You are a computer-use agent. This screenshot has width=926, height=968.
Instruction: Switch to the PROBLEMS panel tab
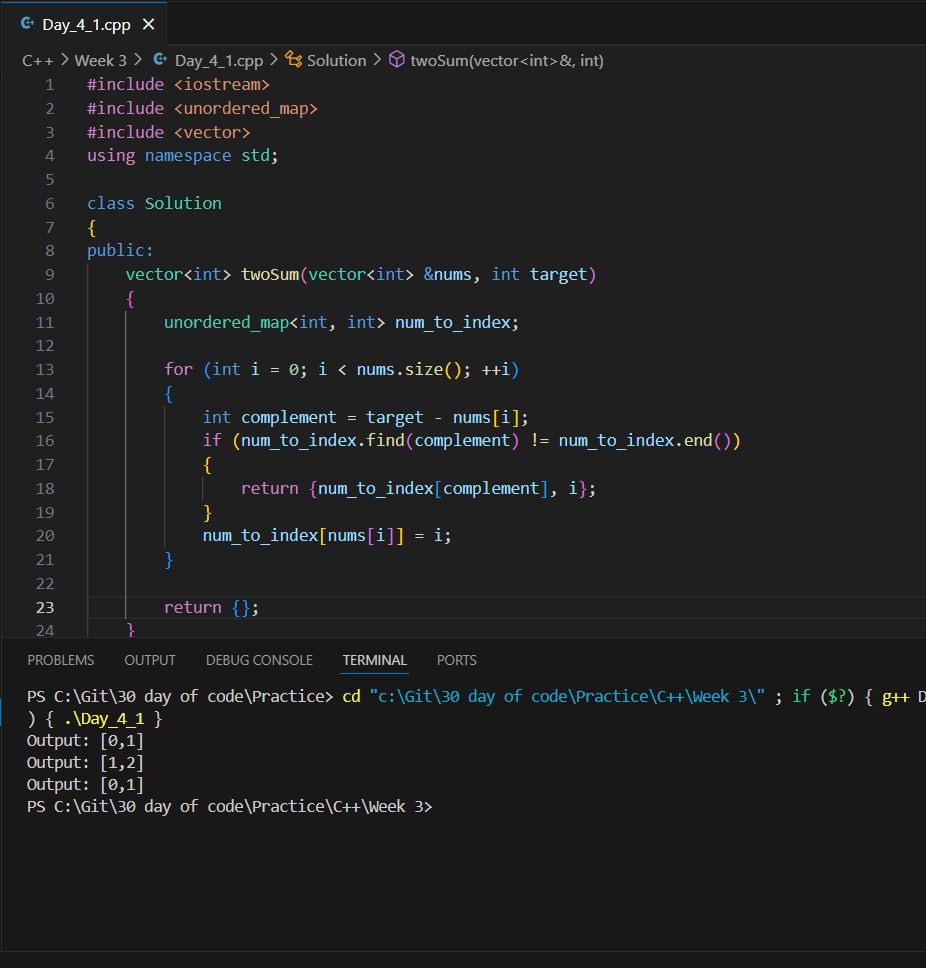(60, 660)
